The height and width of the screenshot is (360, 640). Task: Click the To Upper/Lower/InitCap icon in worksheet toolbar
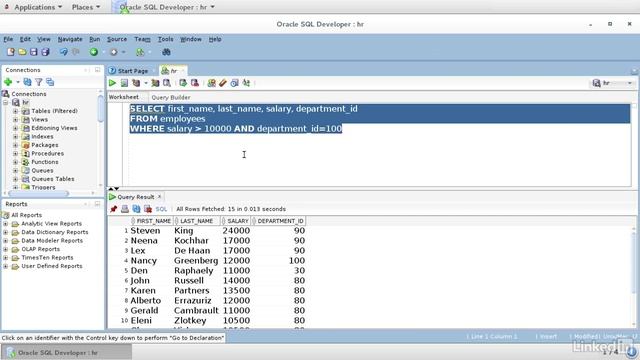246,83
